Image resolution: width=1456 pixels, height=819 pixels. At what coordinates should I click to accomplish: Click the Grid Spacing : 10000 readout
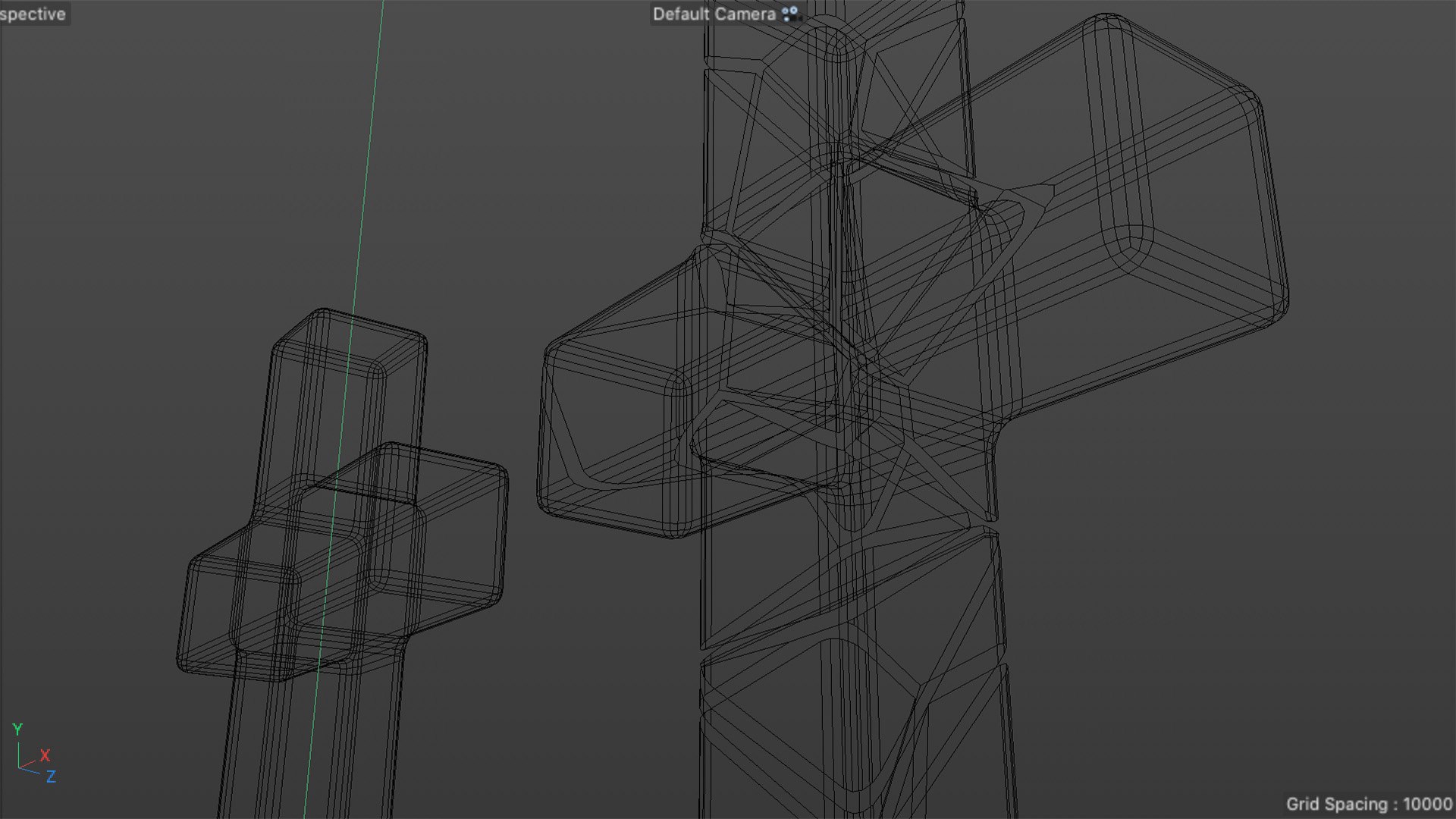pos(1369,804)
